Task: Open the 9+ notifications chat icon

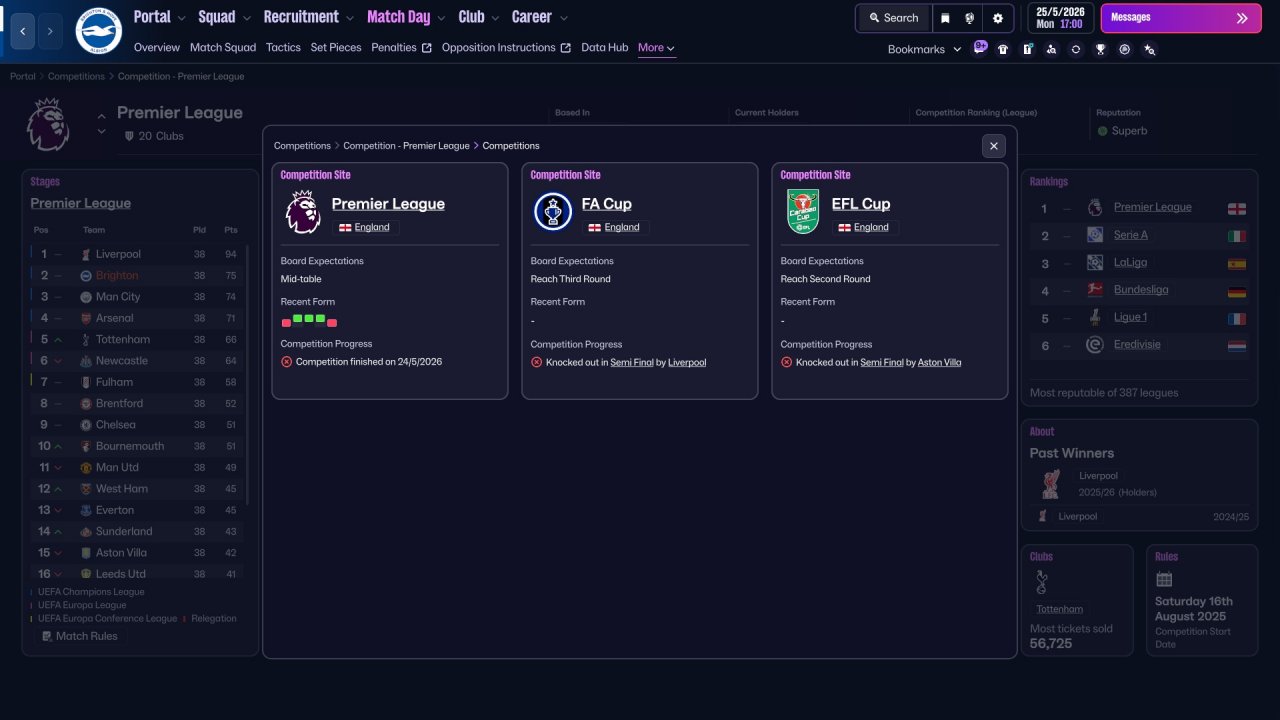Action: point(980,48)
